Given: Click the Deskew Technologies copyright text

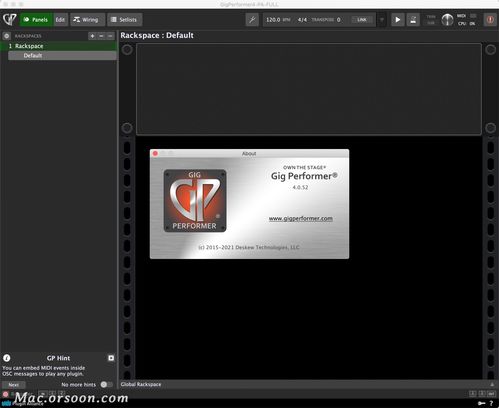Looking at the screenshot, I should tap(249, 247).
